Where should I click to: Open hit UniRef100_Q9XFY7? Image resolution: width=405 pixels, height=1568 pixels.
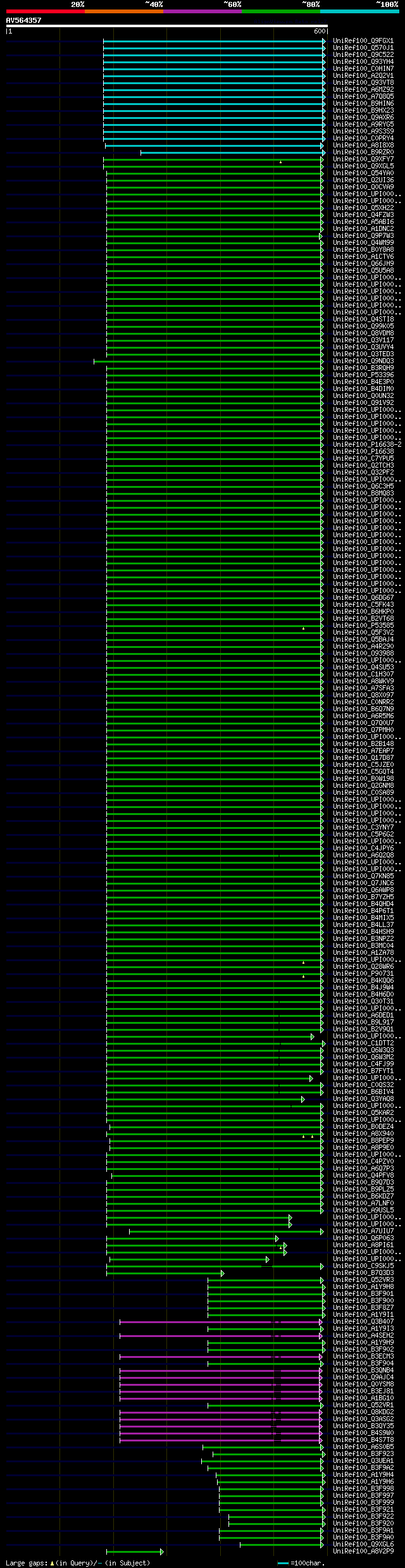click(x=363, y=159)
